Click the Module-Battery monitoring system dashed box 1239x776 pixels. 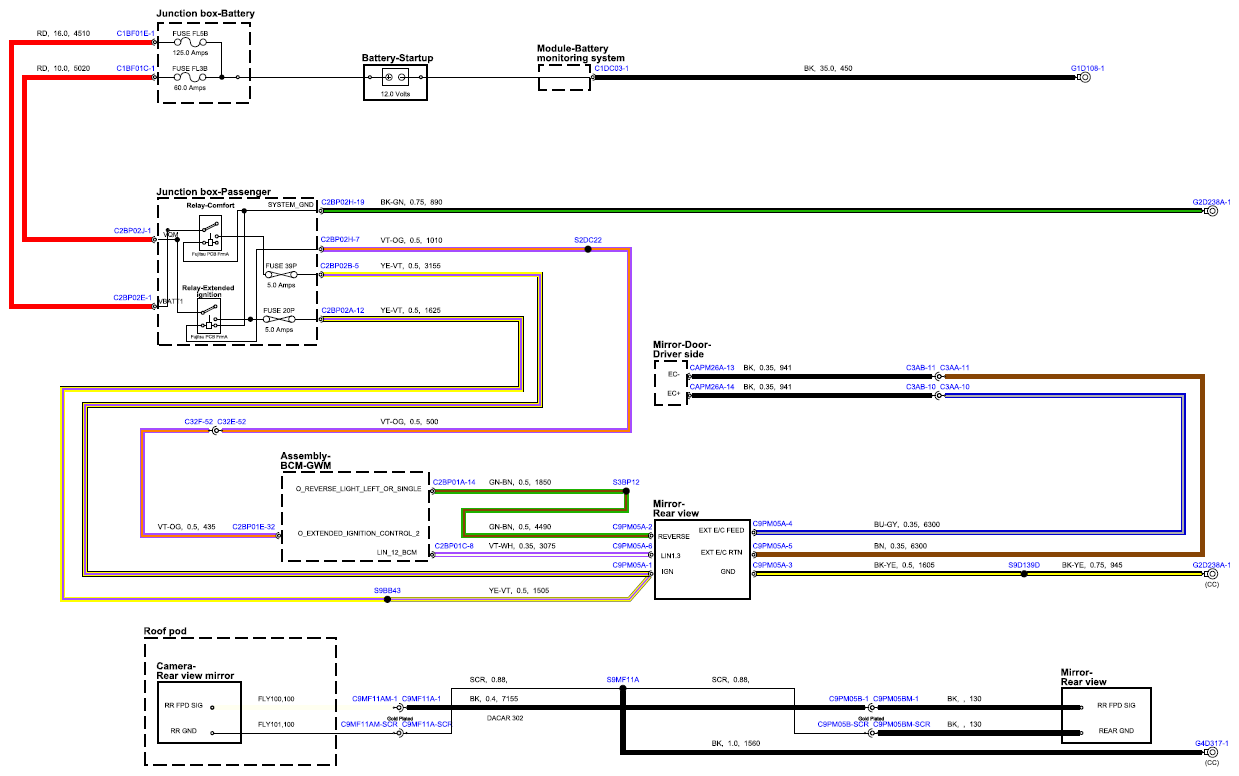[x=564, y=79]
